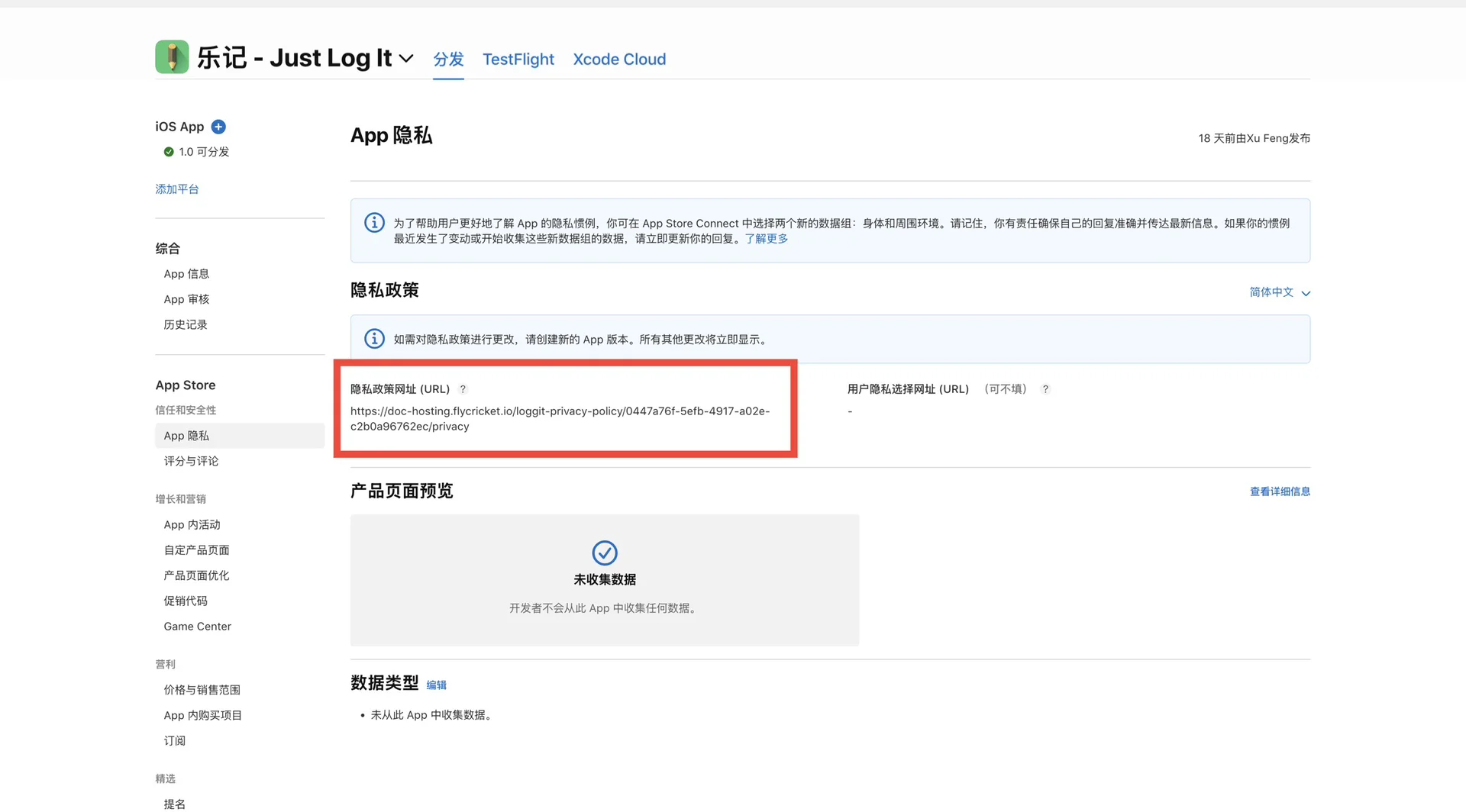Click the green checkmark beside 1.0 可分发

[169, 151]
